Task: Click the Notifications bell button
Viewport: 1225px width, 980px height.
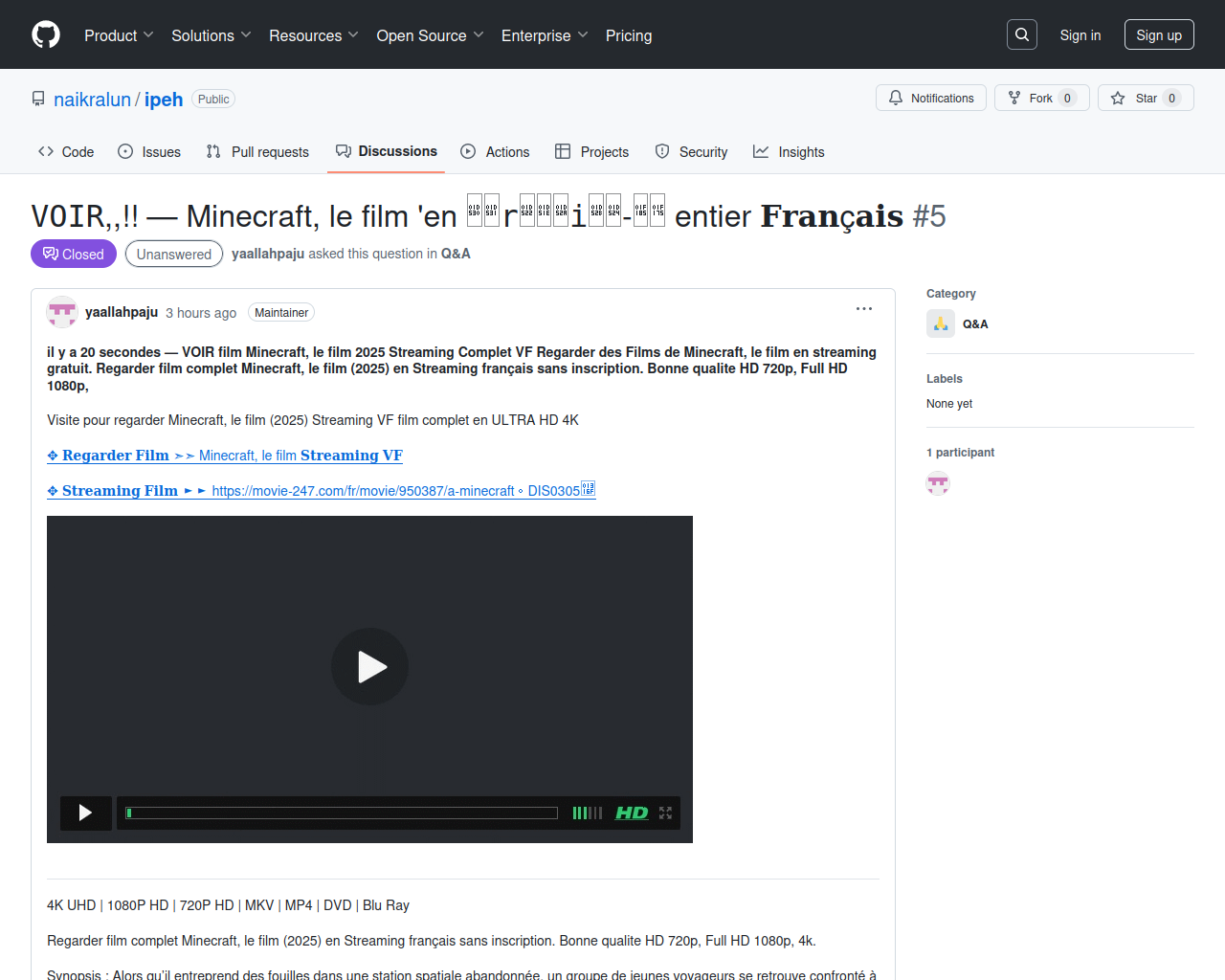Action: click(x=931, y=98)
